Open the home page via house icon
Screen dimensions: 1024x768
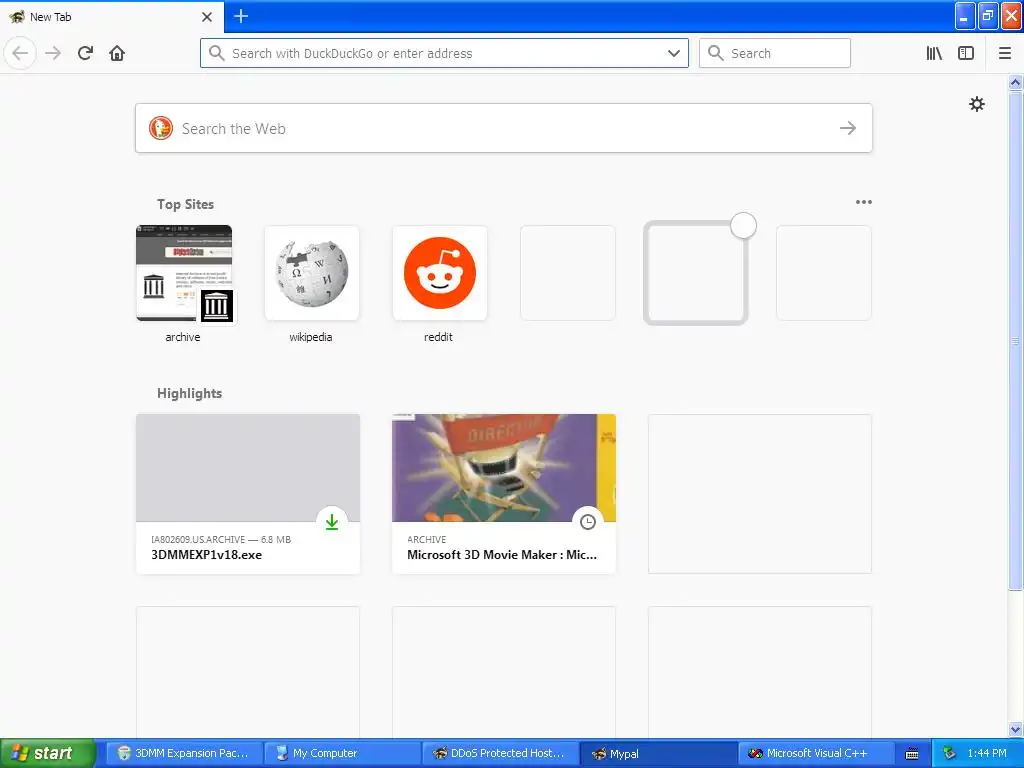(117, 53)
